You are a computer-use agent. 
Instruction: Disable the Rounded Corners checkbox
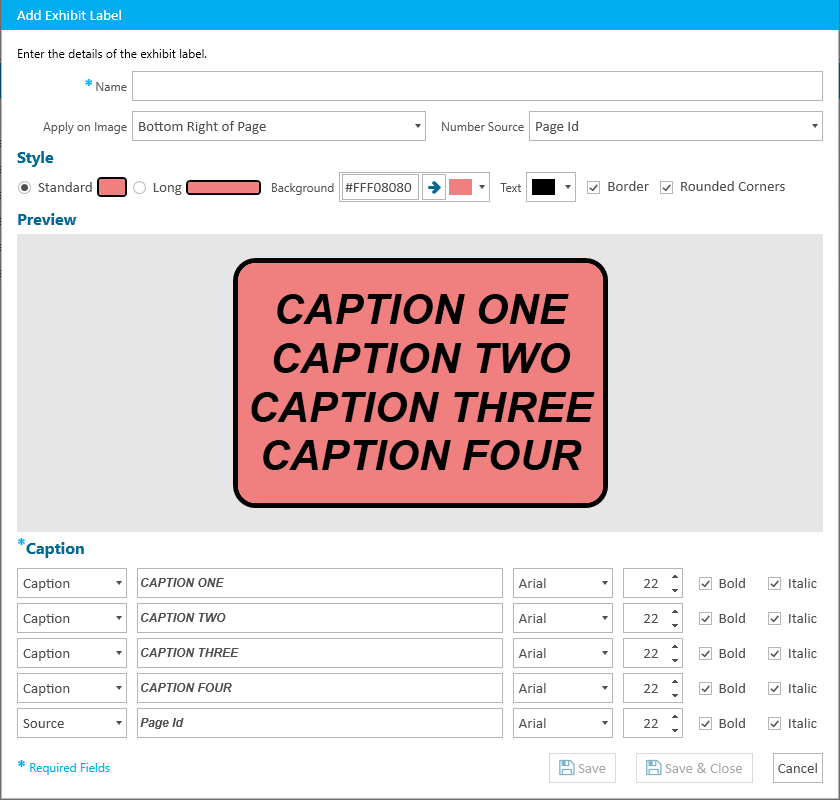coord(667,187)
